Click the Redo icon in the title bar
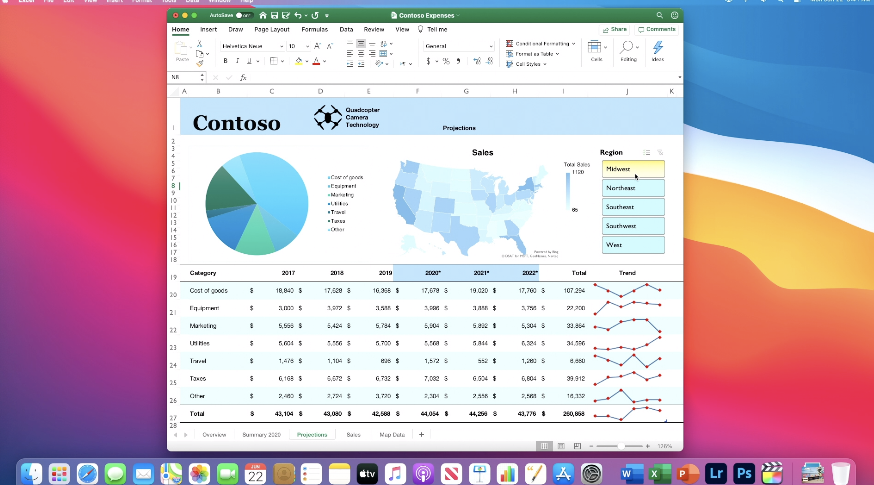Screen dimensions: 874x485 (315, 16)
